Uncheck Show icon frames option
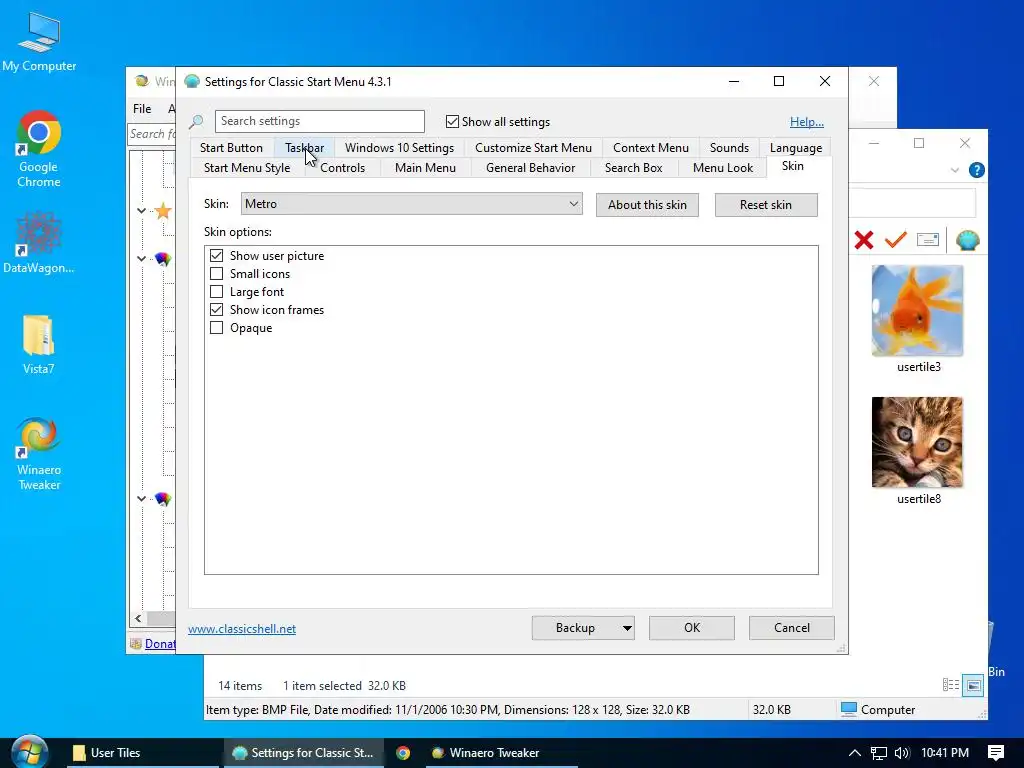Viewport: 1024px width, 768px height. 216,310
